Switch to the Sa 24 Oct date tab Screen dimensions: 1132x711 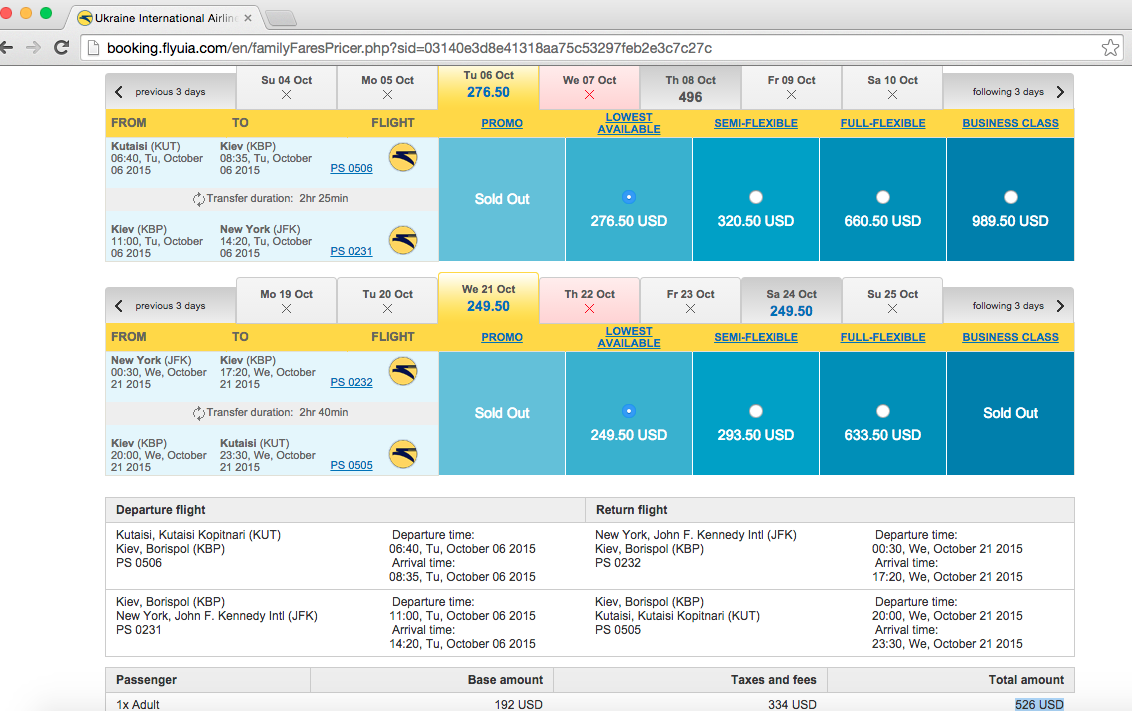(x=791, y=303)
